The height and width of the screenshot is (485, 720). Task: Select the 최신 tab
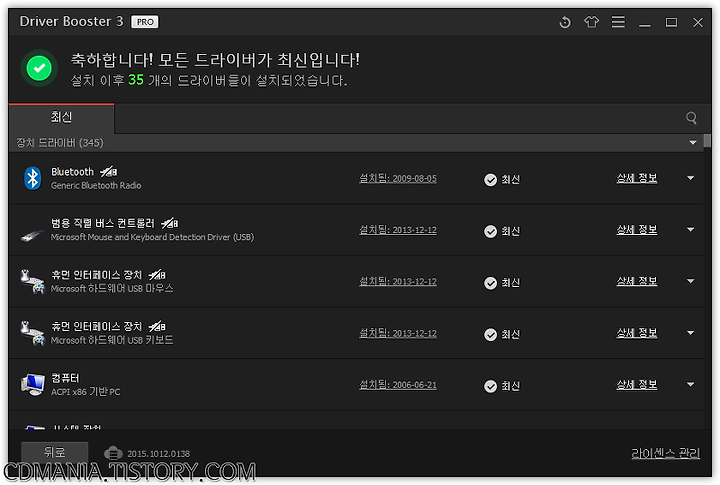[62, 118]
